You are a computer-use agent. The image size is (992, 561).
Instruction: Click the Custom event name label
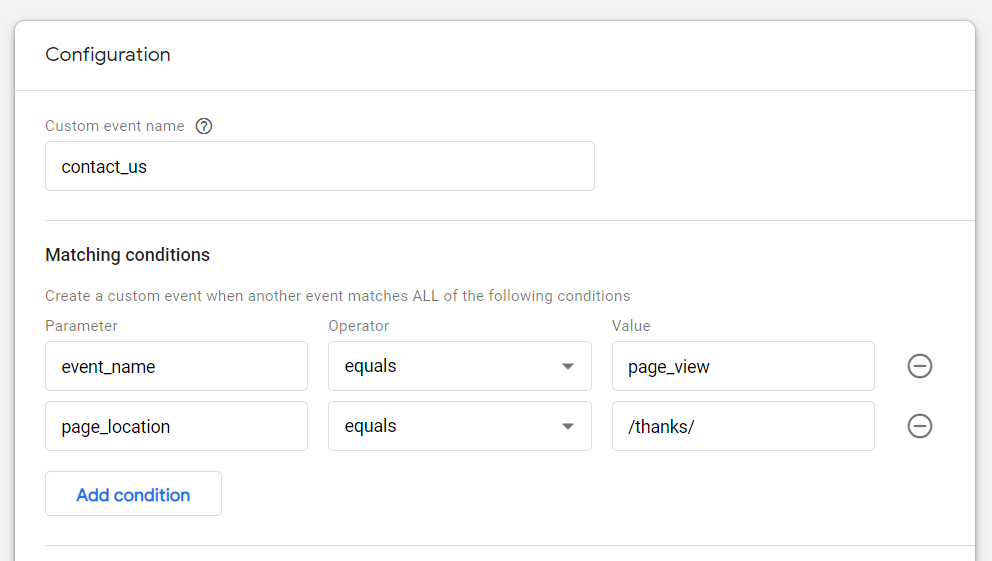point(115,126)
